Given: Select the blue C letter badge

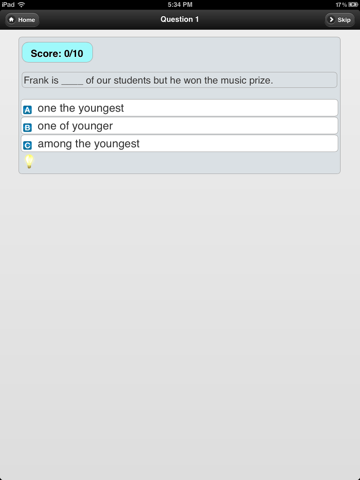Looking at the screenshot, I should (x=27, y=145).
